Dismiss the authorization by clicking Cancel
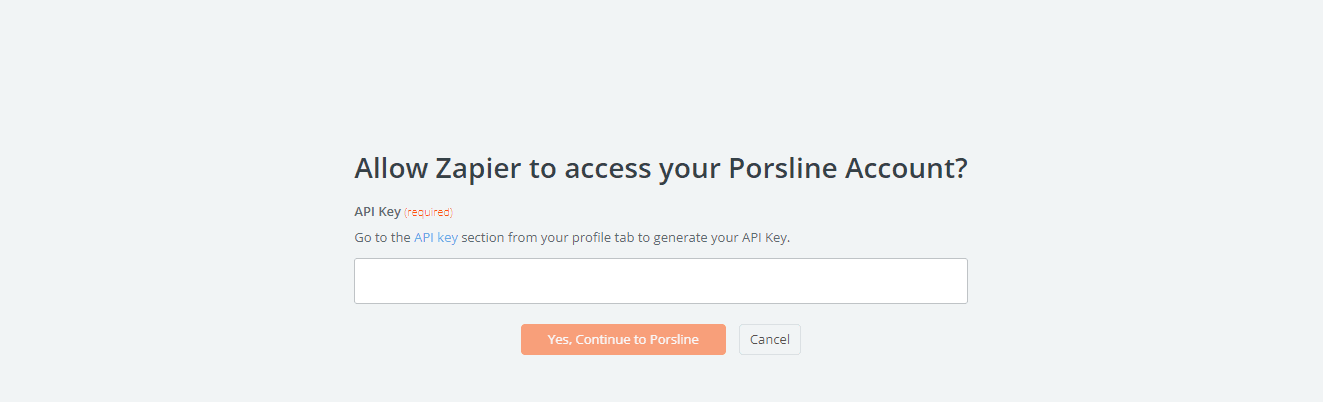The height and width of the screenshot is (402, 1325). (x=769, y=340)
